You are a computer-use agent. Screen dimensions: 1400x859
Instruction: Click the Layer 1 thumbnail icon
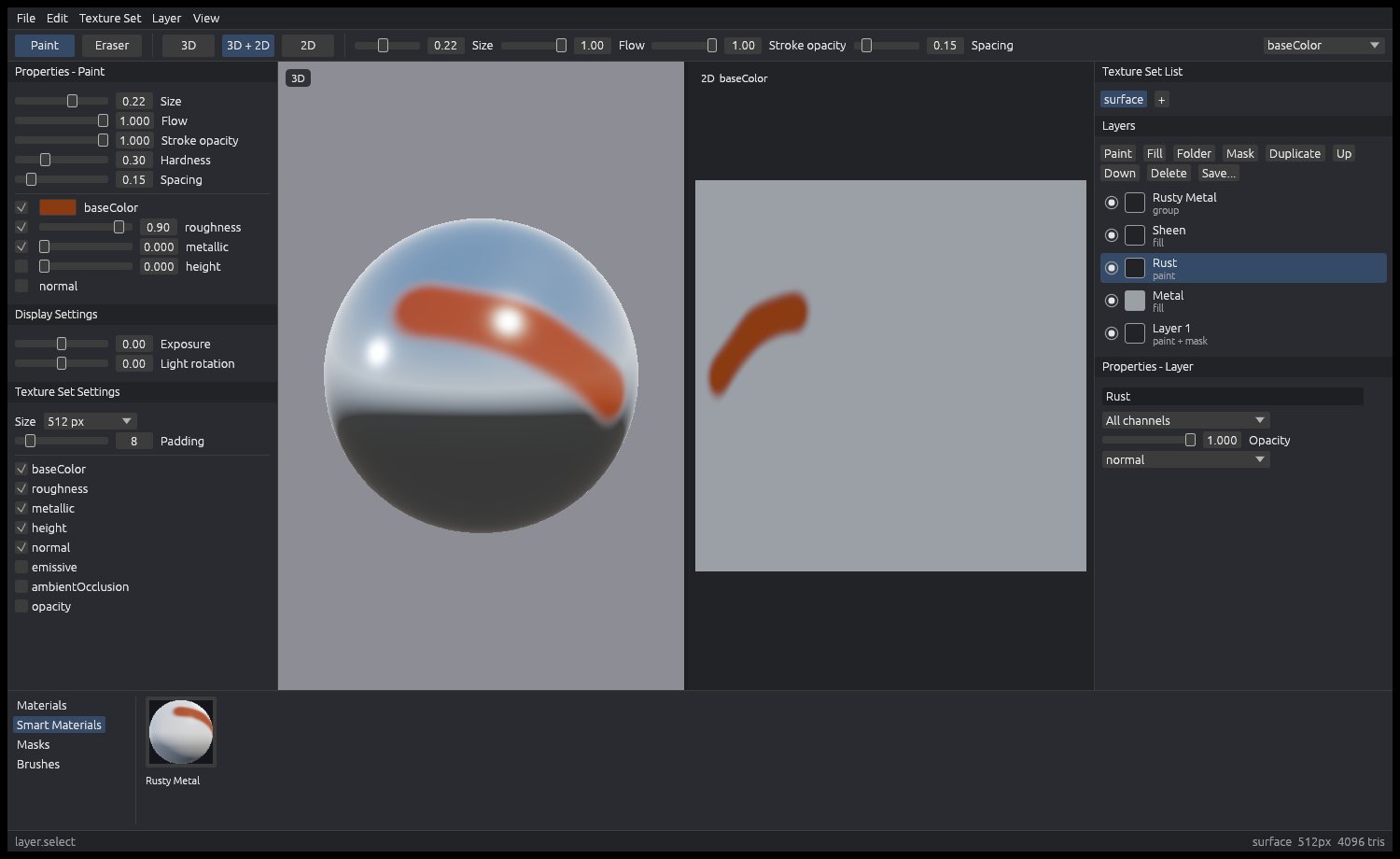tap(1135, 333)
